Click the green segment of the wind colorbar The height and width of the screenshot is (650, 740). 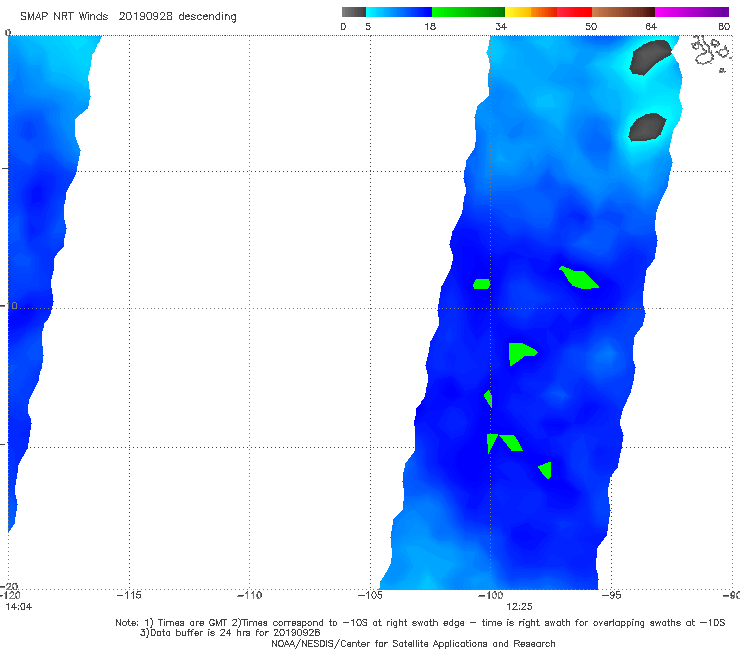[468, 12]
